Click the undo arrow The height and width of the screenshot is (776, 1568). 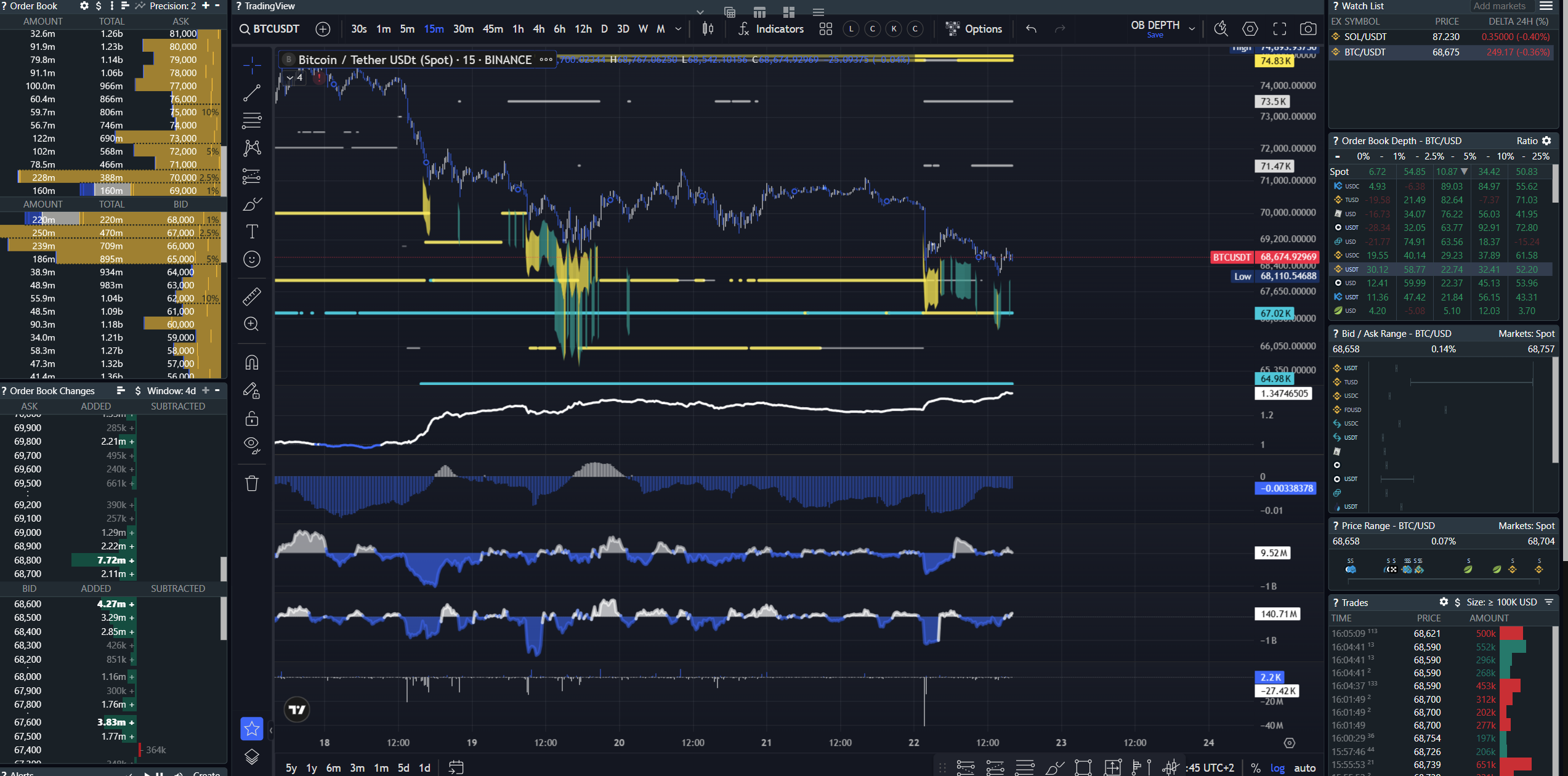click(x=1031, y=29)
